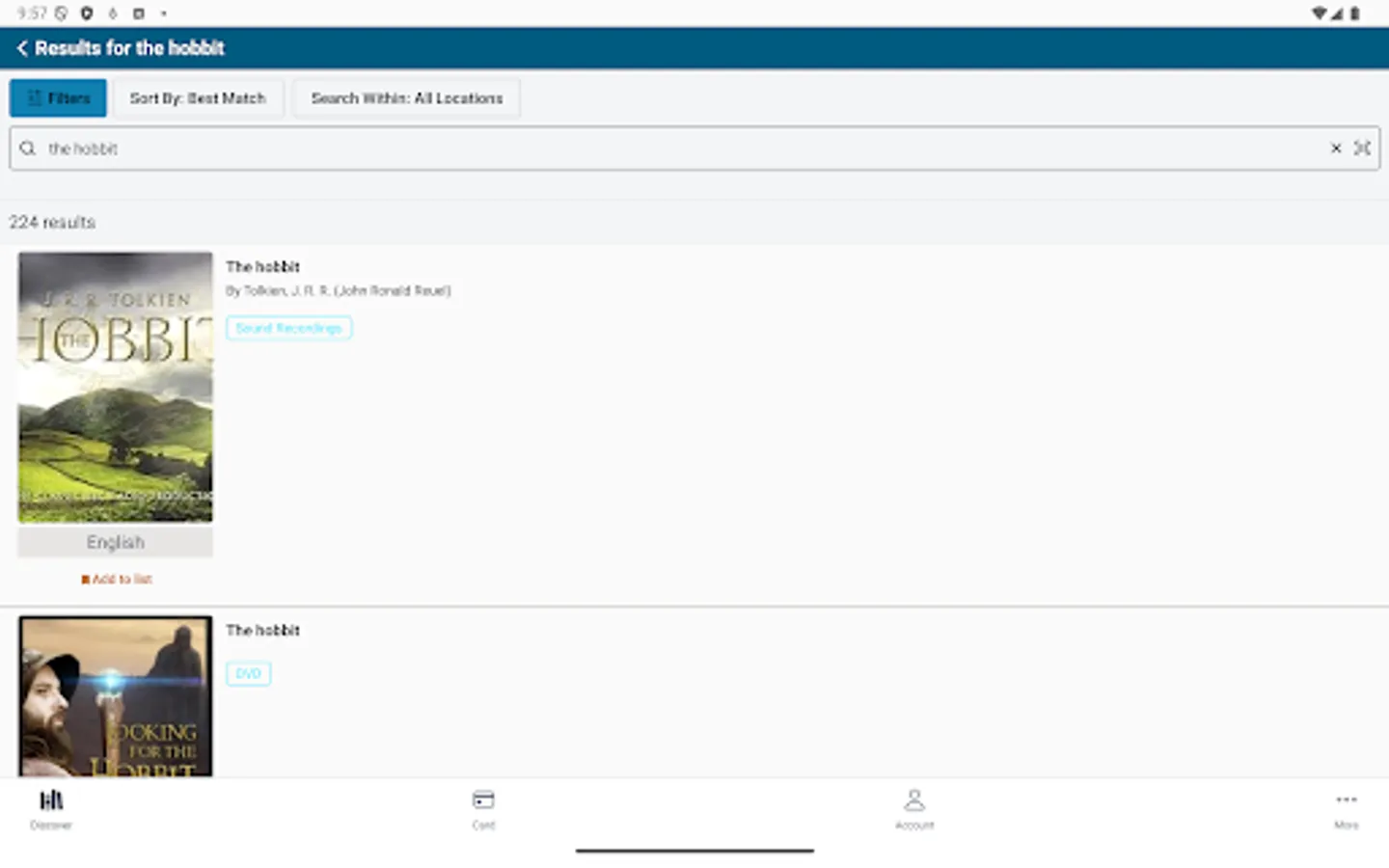Select the DVD format badge
The image size is (1389, 868).
point(248,673)
